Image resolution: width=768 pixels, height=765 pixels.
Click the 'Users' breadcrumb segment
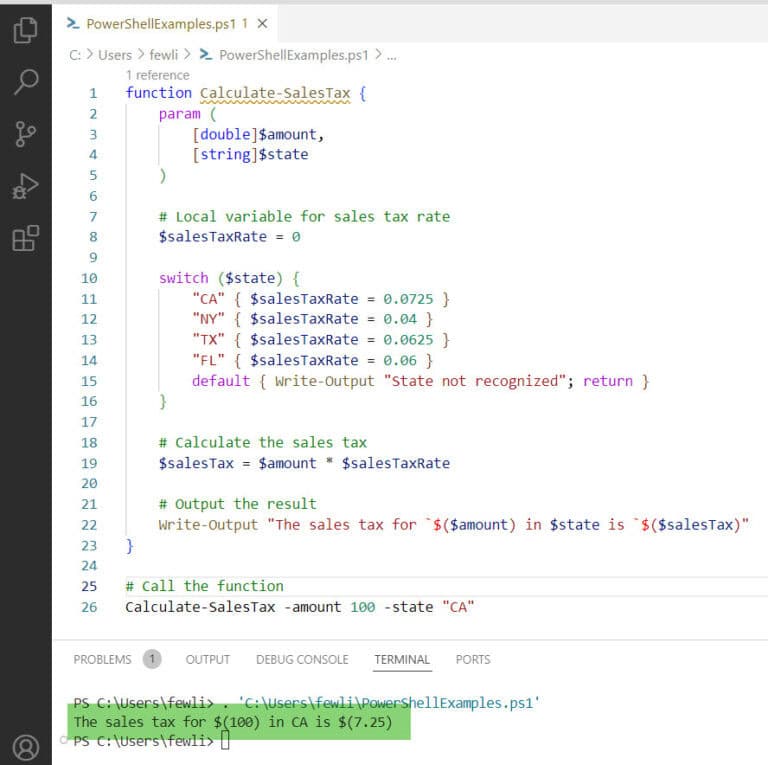pyautogui.click(x=115, y=55)
